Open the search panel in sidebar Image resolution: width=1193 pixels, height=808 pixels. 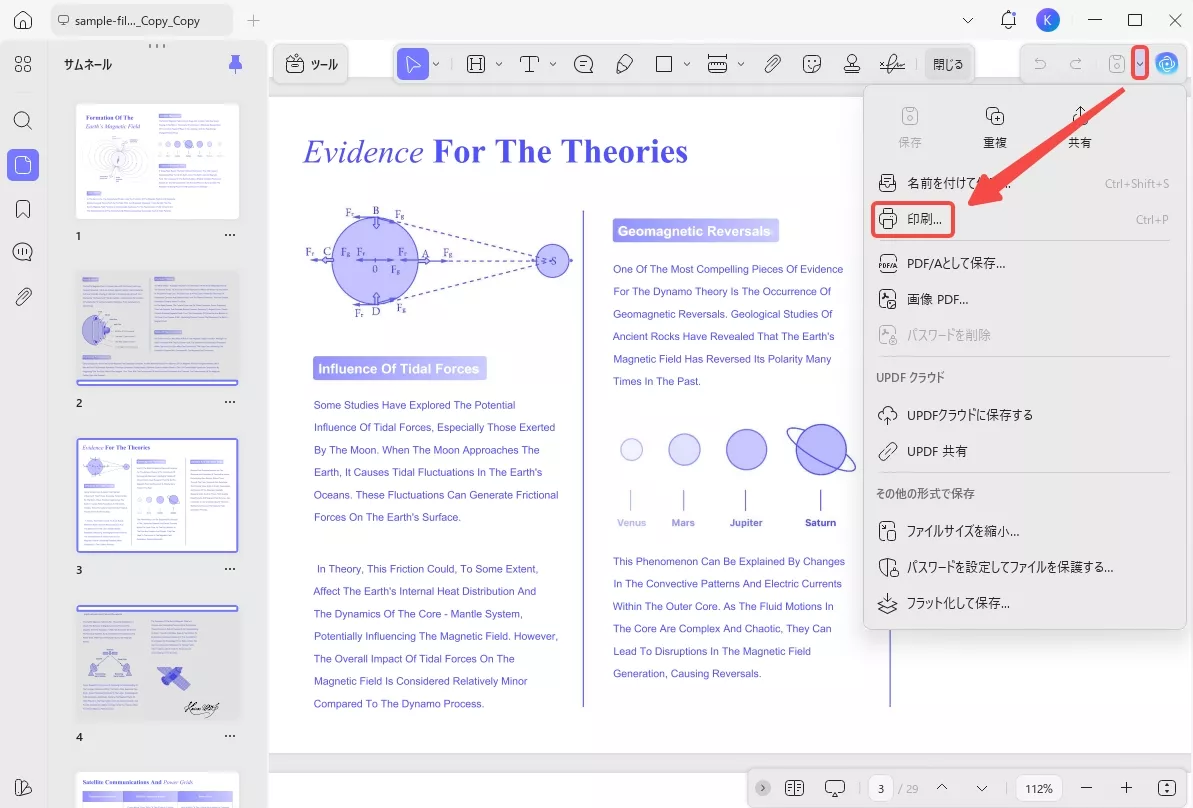[x=23, y=120]
